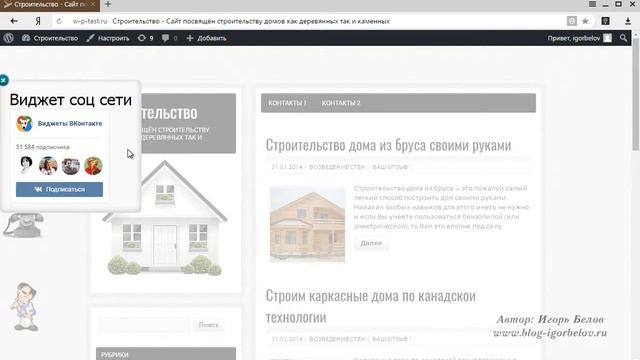The image size is (640, 360).
Task: Close the Виджет соц сети popup
Action: [4, 80]
